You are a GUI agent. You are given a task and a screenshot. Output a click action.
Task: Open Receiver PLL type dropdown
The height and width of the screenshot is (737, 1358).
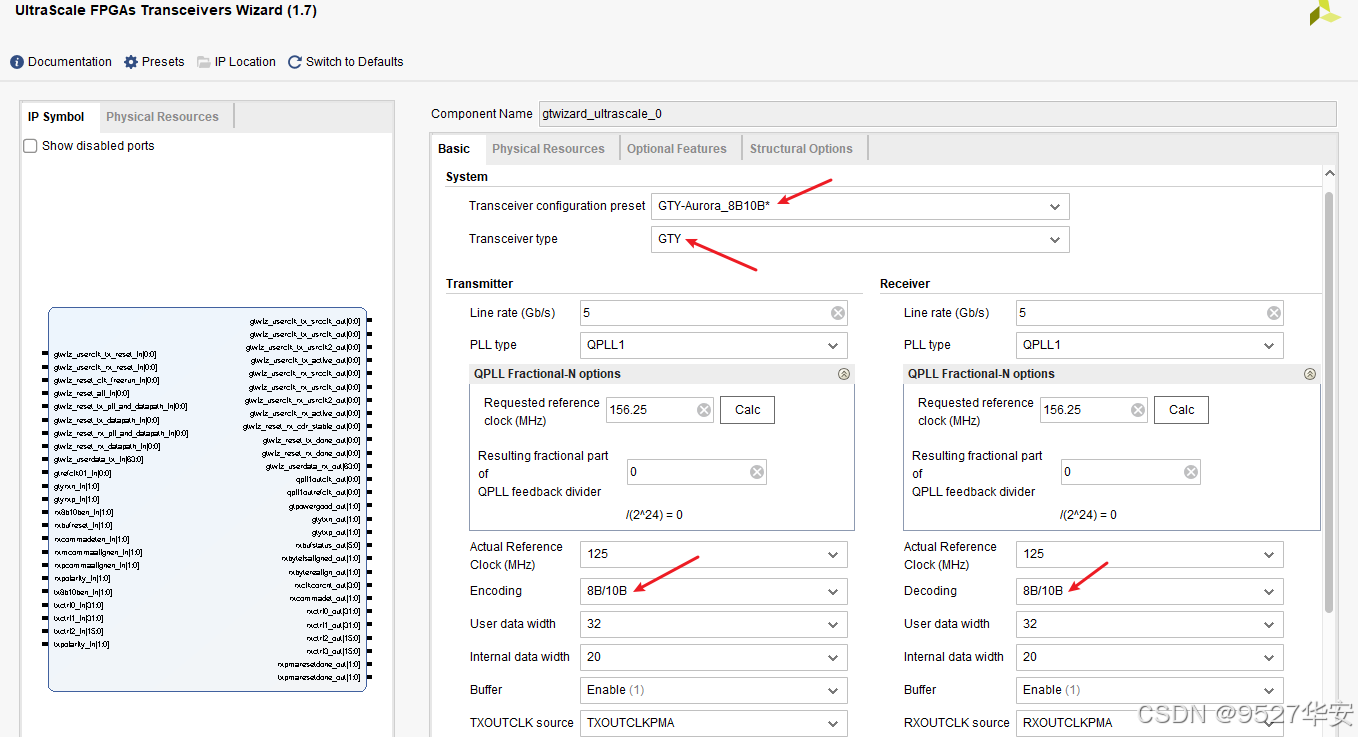pyautogui.click(x=1150, y=345)
